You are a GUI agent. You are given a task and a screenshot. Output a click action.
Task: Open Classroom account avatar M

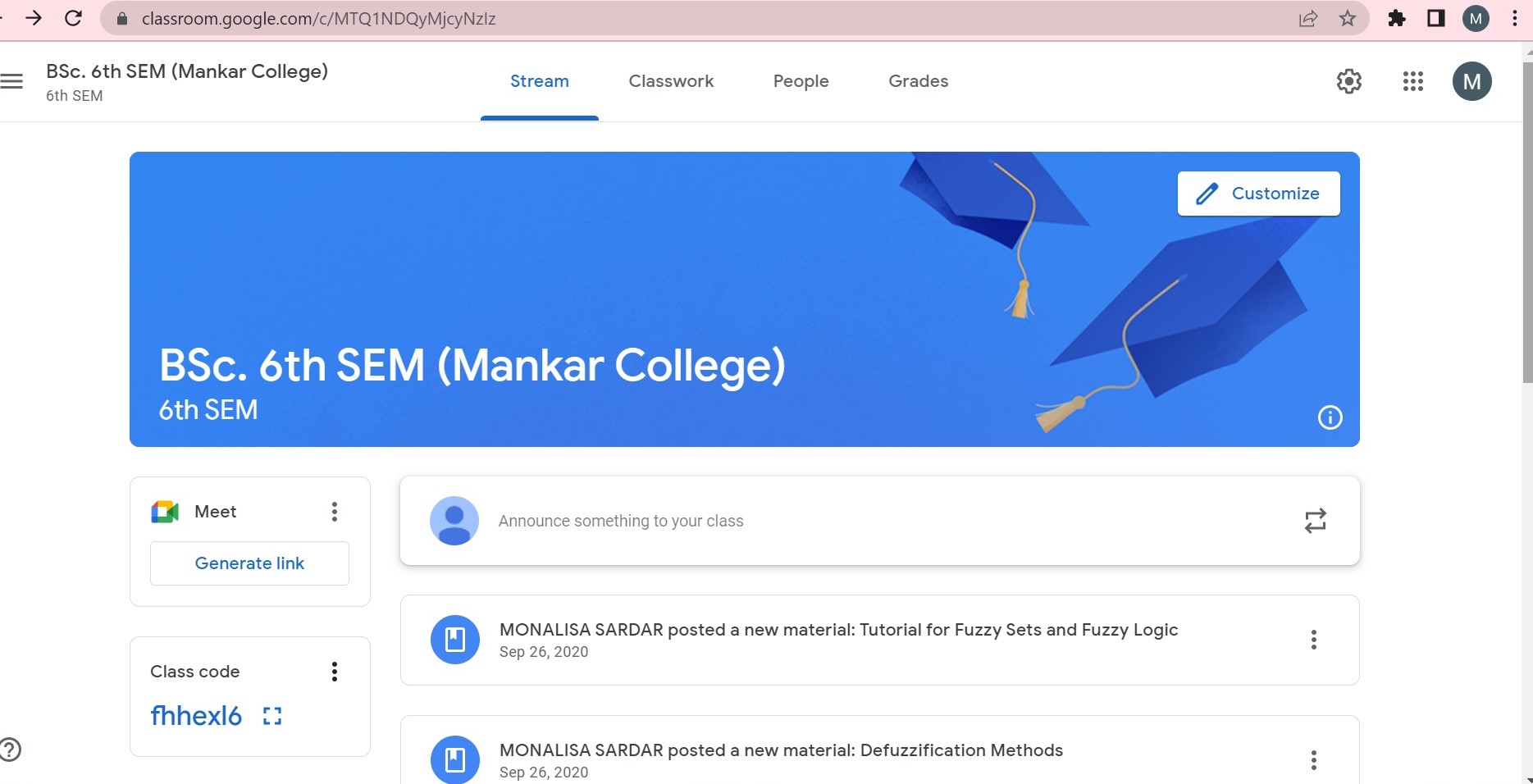point(1471,81)
